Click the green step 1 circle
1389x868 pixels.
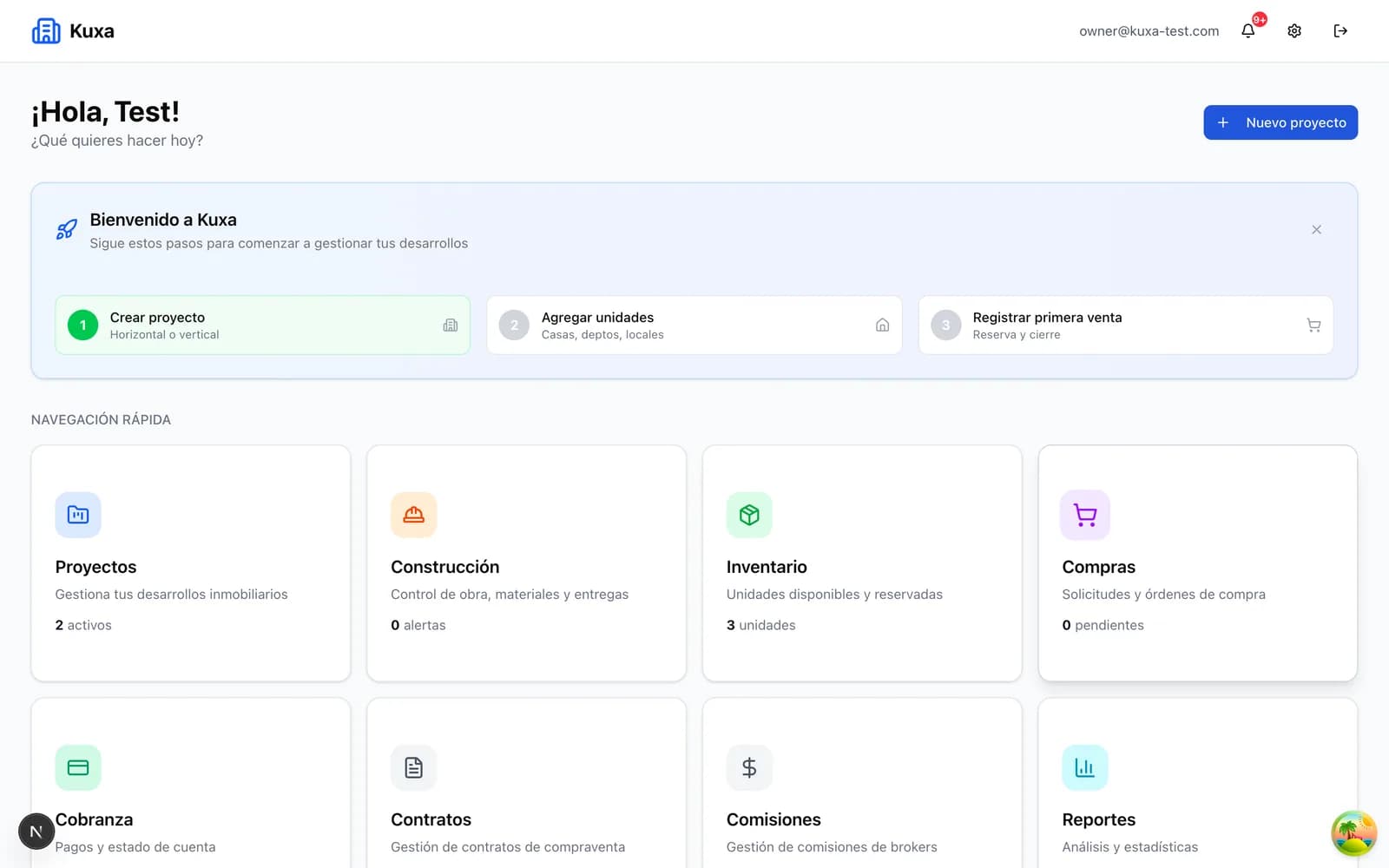(x=83, y=325)
